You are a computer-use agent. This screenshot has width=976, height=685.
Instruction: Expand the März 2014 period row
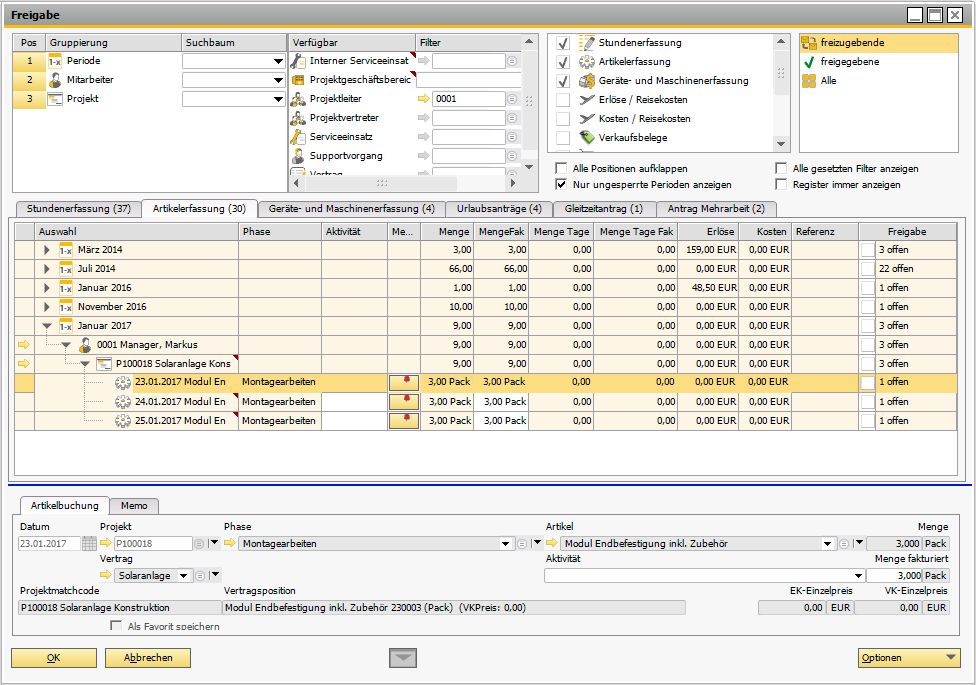(46, 250)
